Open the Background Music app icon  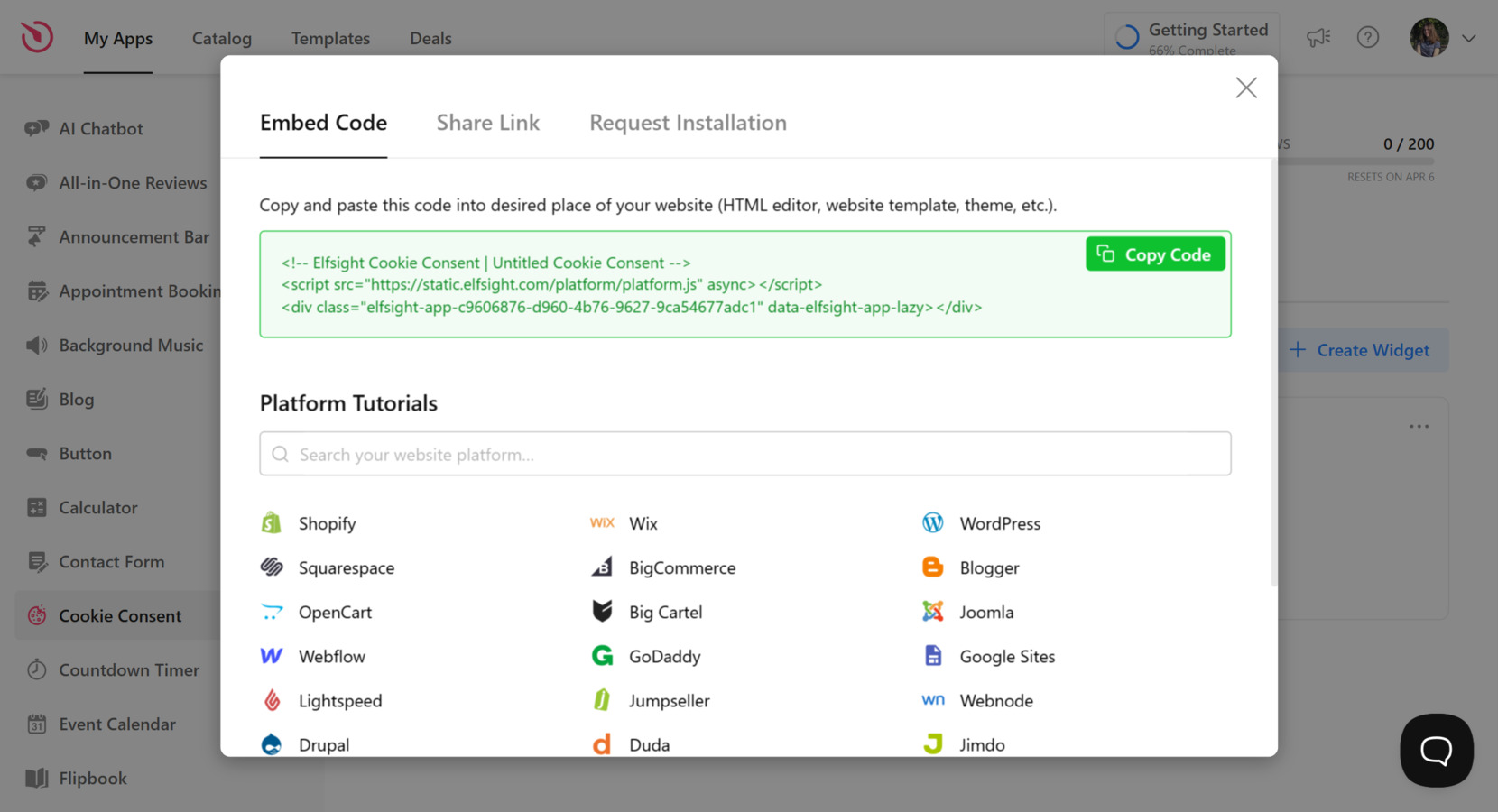pos(34,345)
